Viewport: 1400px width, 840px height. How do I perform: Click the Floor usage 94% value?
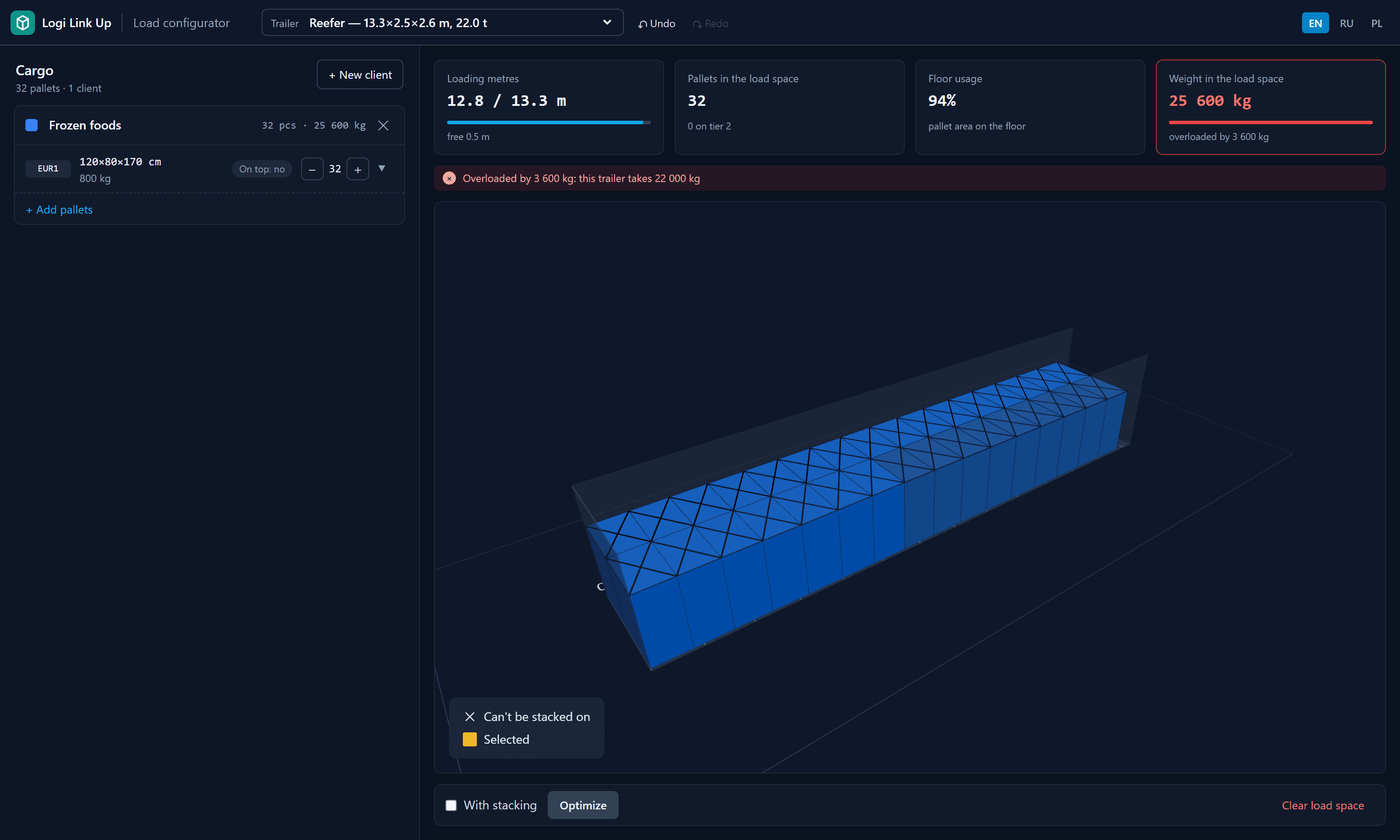[942, 101]
